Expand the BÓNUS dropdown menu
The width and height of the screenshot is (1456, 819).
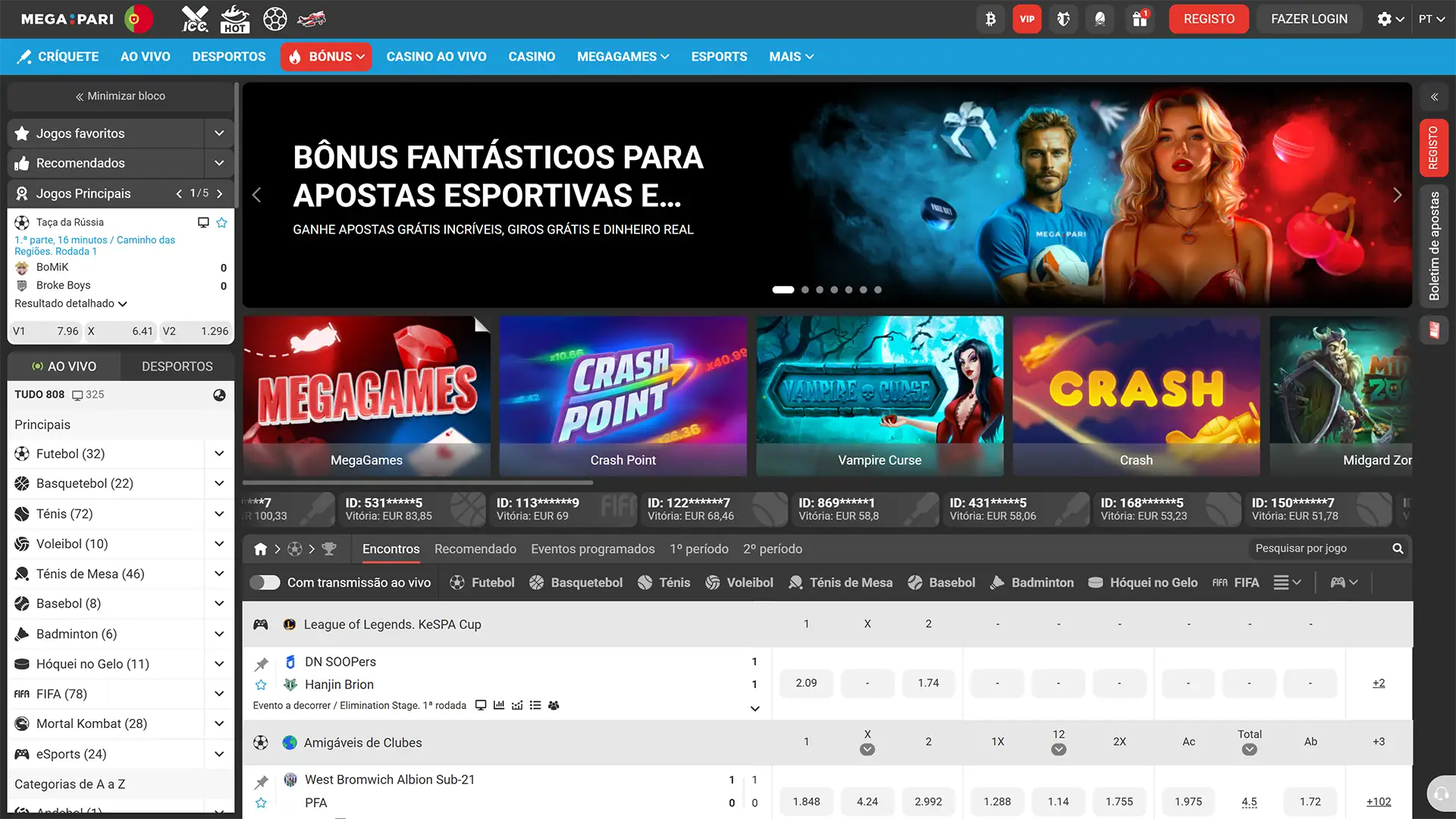[326, 57]
